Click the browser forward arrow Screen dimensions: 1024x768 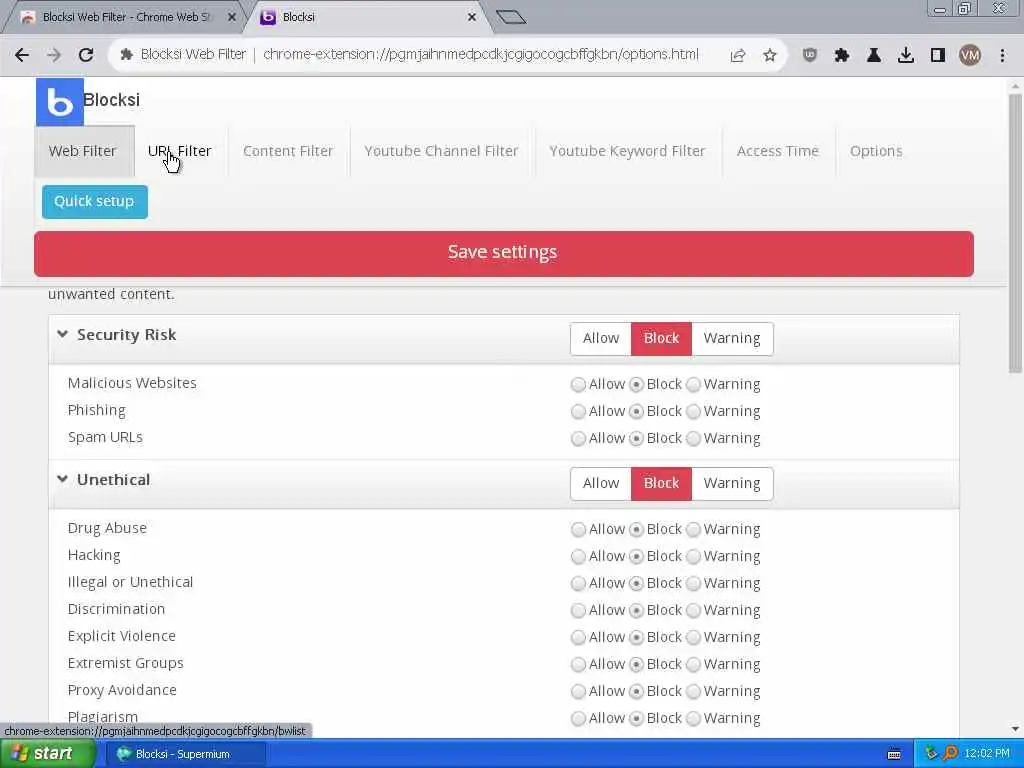pyautogui.click(x=54, y=55)
